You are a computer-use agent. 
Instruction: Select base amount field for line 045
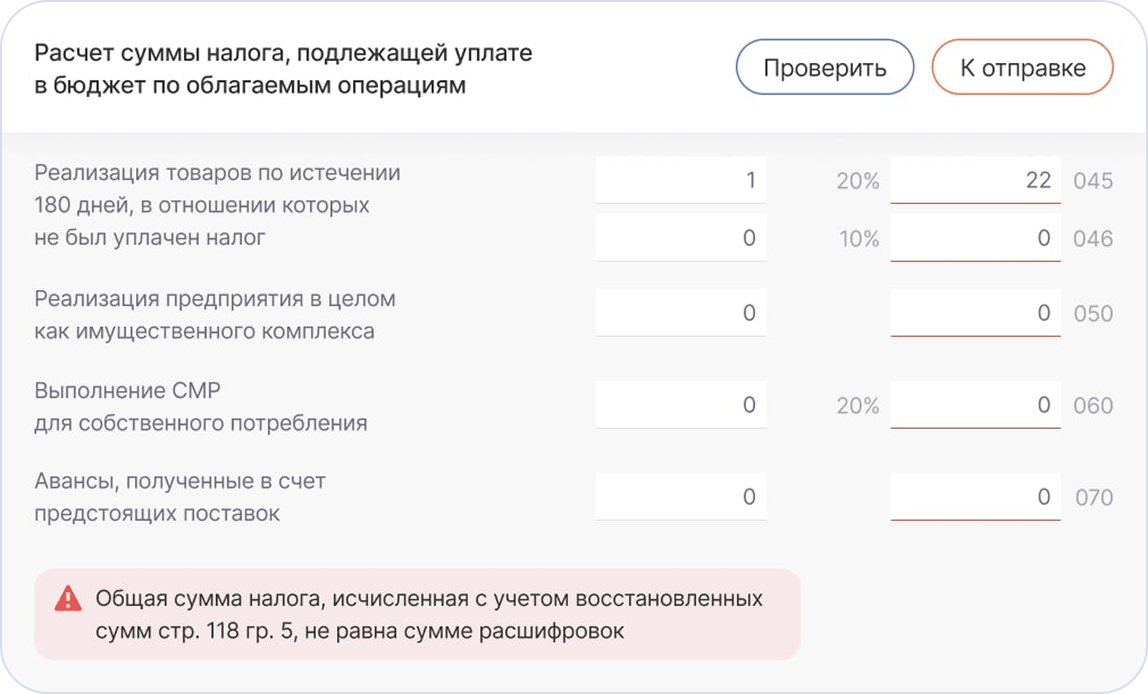tap(681, 180)
